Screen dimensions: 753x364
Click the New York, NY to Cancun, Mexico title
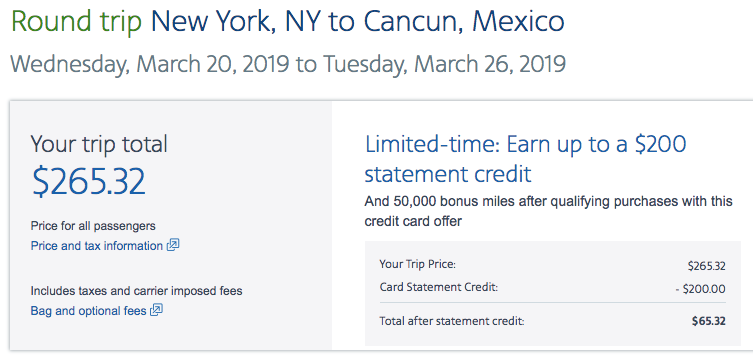pos(358,22)
